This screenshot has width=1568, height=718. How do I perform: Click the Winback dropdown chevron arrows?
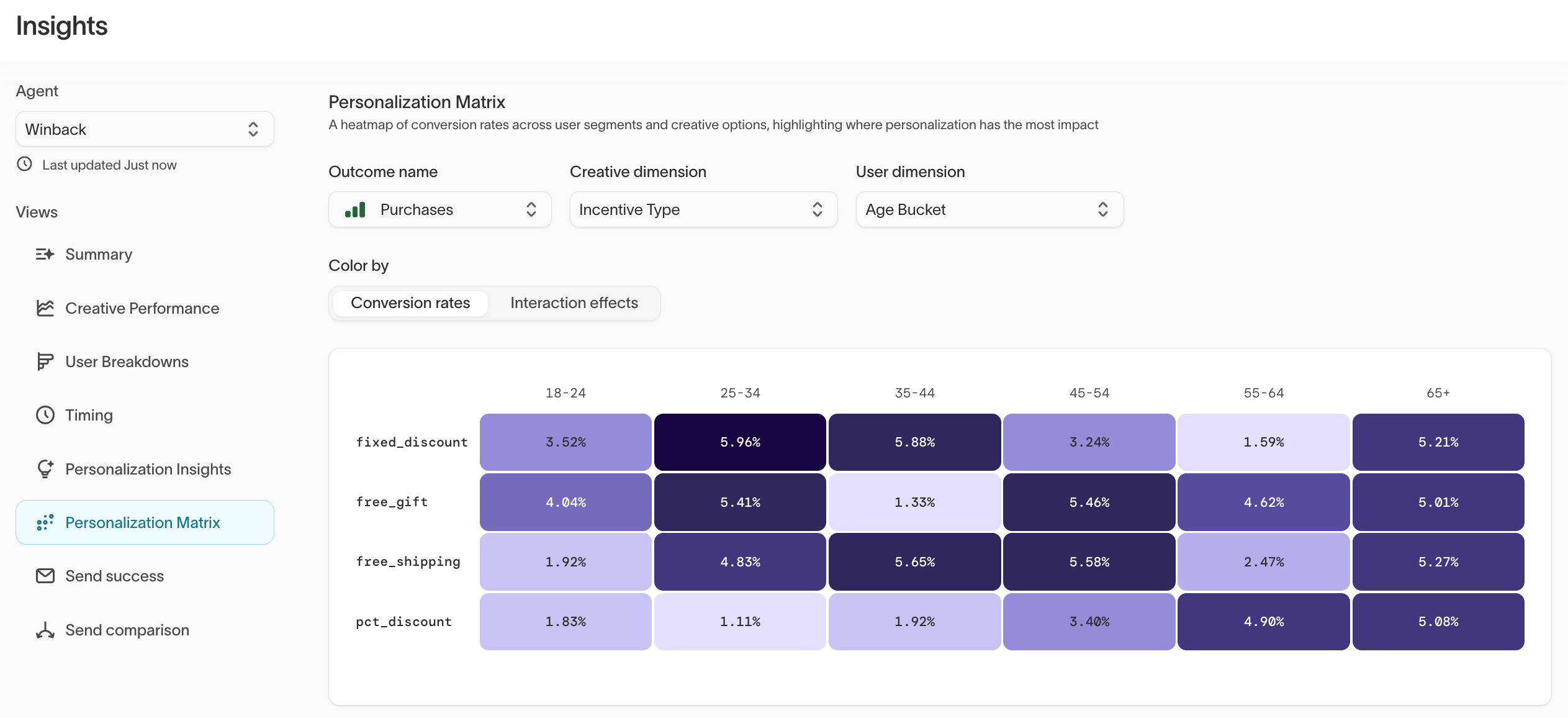pyautogui.click(x=253, y=129)
